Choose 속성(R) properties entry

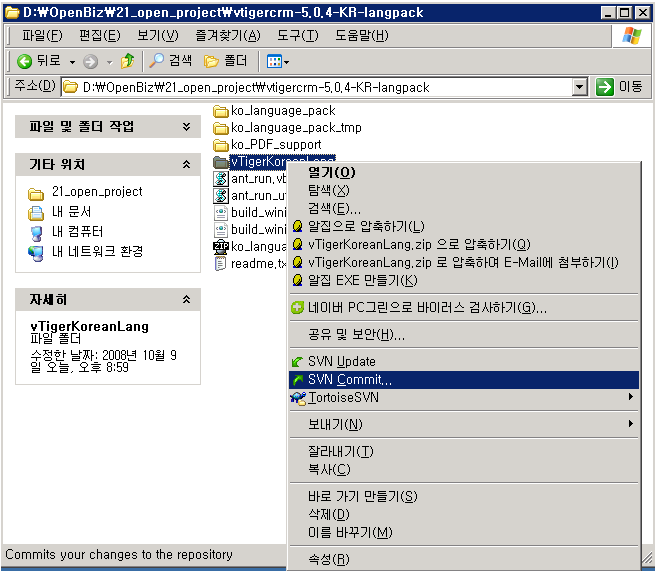tap(464, 559)
